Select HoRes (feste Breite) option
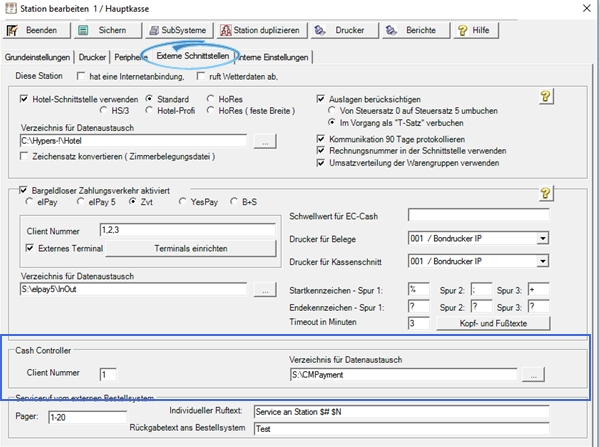 (x=210, y=110)
